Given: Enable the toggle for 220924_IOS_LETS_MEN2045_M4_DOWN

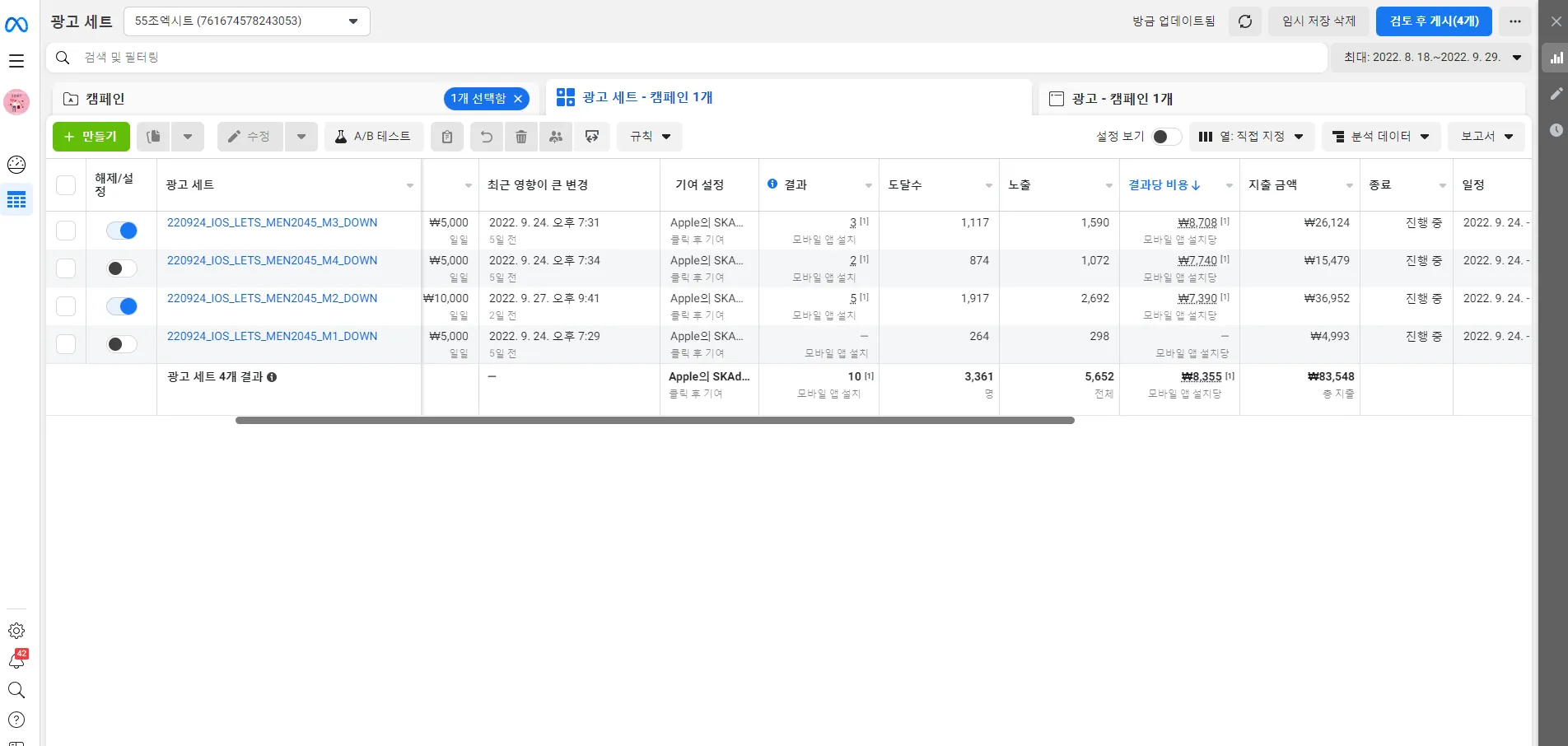Looking at the screenshot, I should (120, 268).
